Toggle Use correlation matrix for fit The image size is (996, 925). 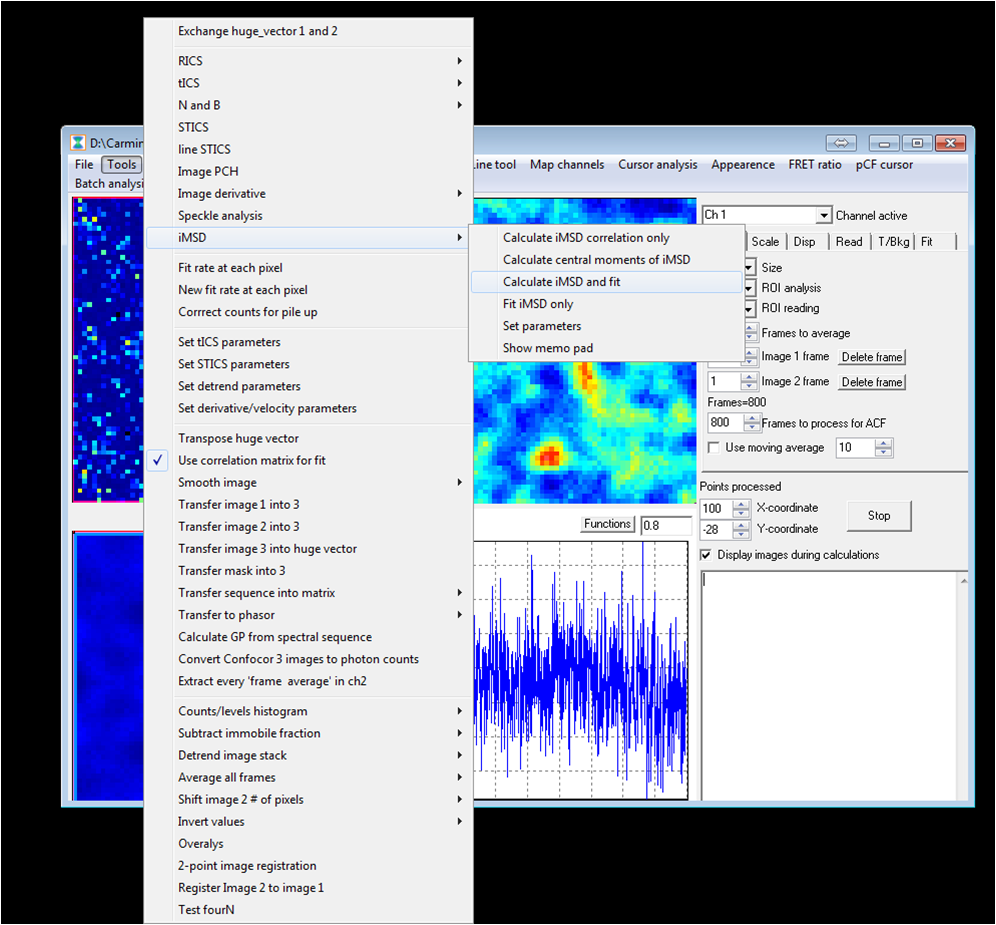(x=251, y=460)
